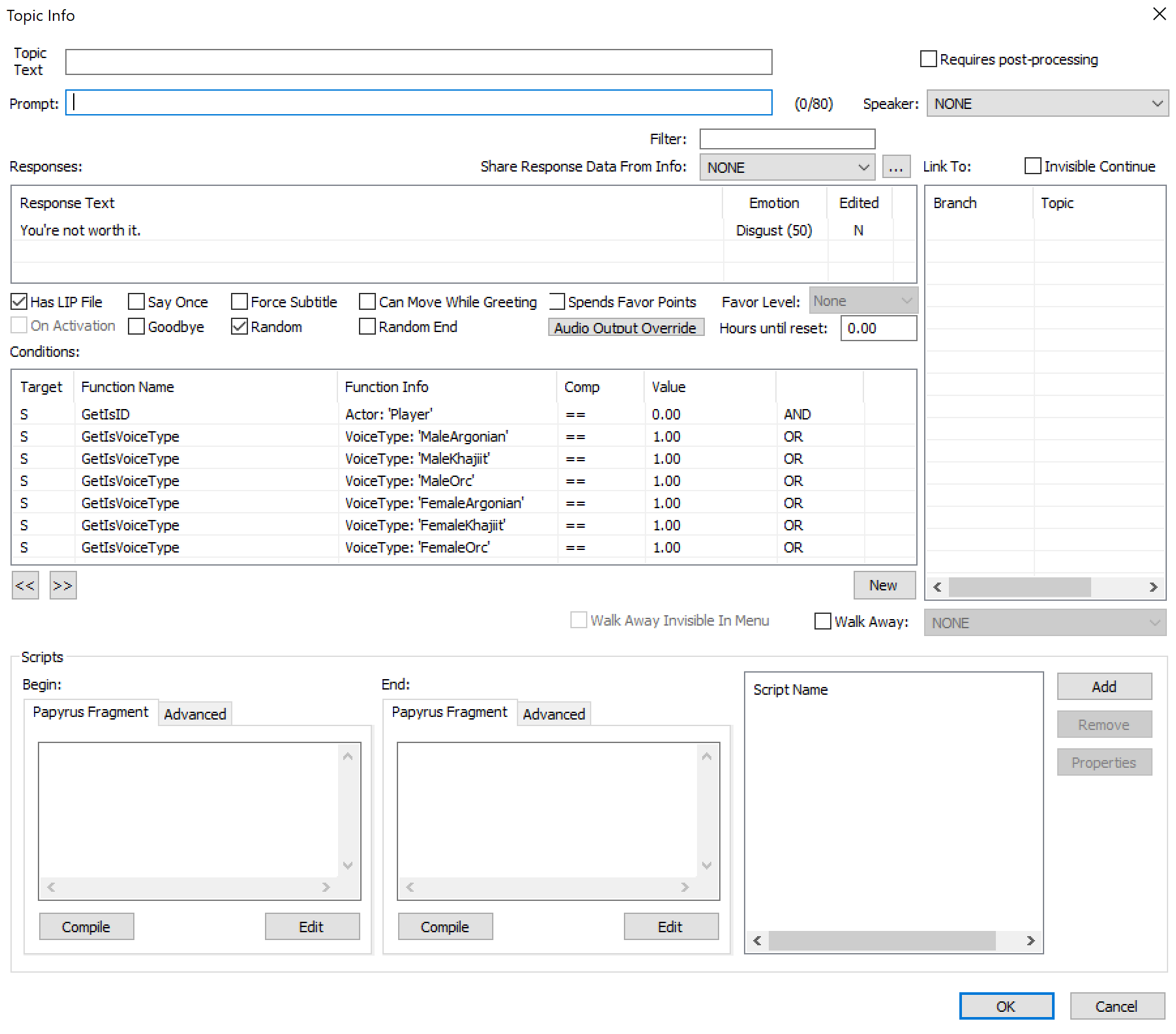Click the Script Name horizontal scrollbar track

point(881,941)
